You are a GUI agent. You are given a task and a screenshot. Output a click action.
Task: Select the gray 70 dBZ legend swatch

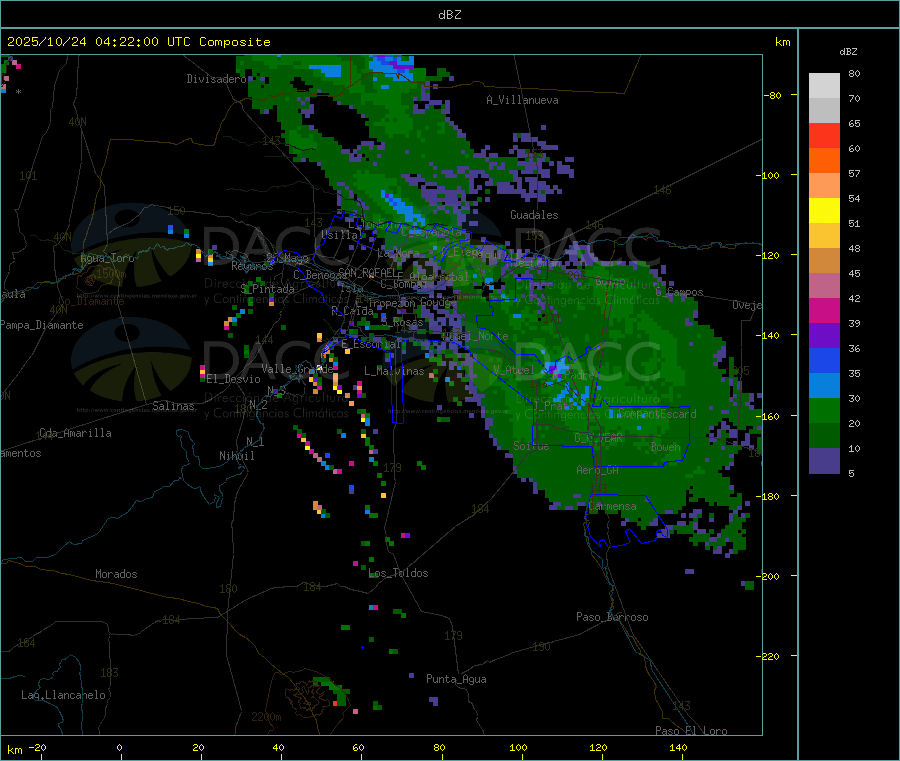pyautogui.click(x=824, y=110)
